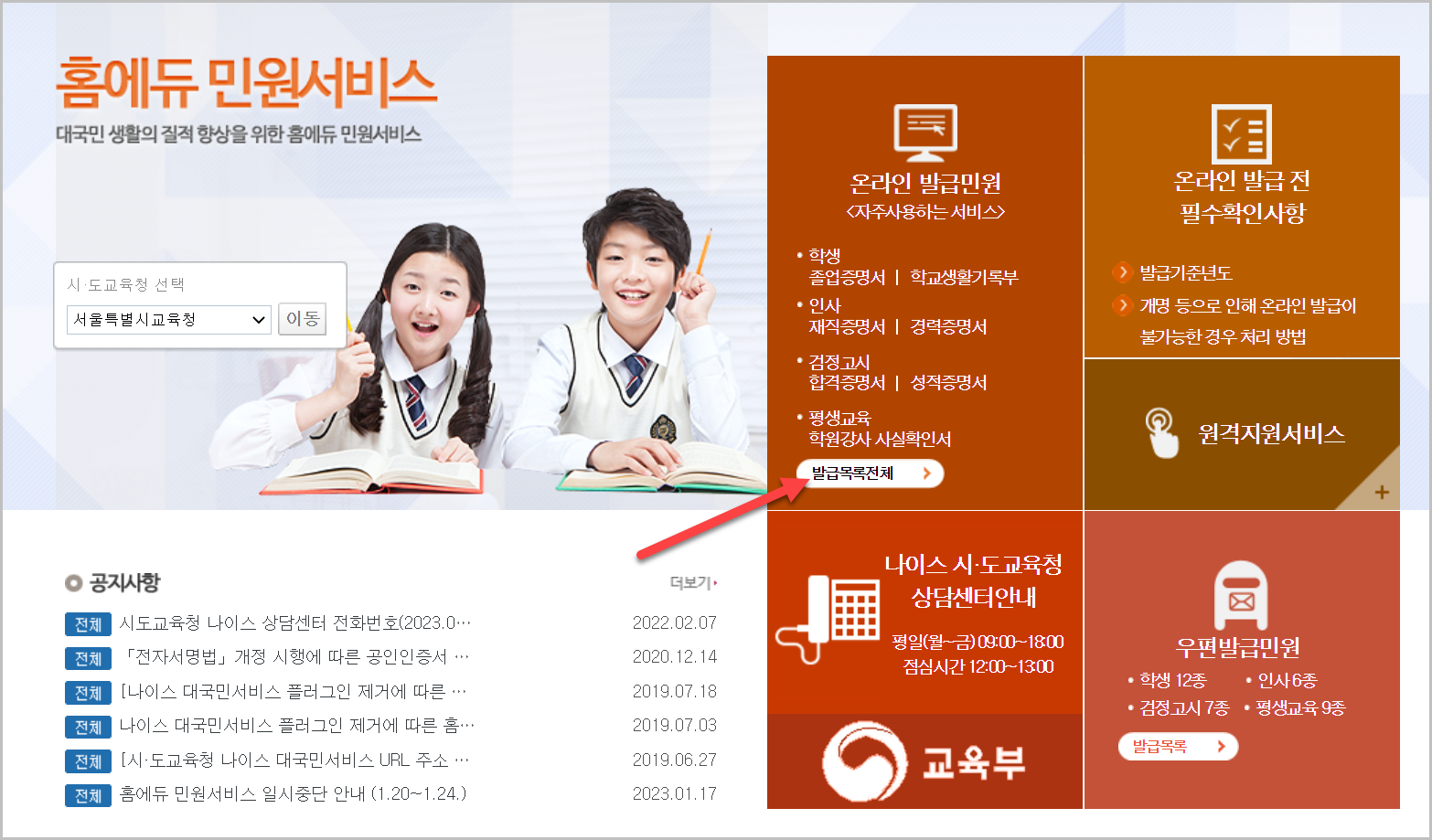Open notice 홈에듀 민원서비스 일시중단 안내
This screenshot has width=1432, height=840.
294,793
